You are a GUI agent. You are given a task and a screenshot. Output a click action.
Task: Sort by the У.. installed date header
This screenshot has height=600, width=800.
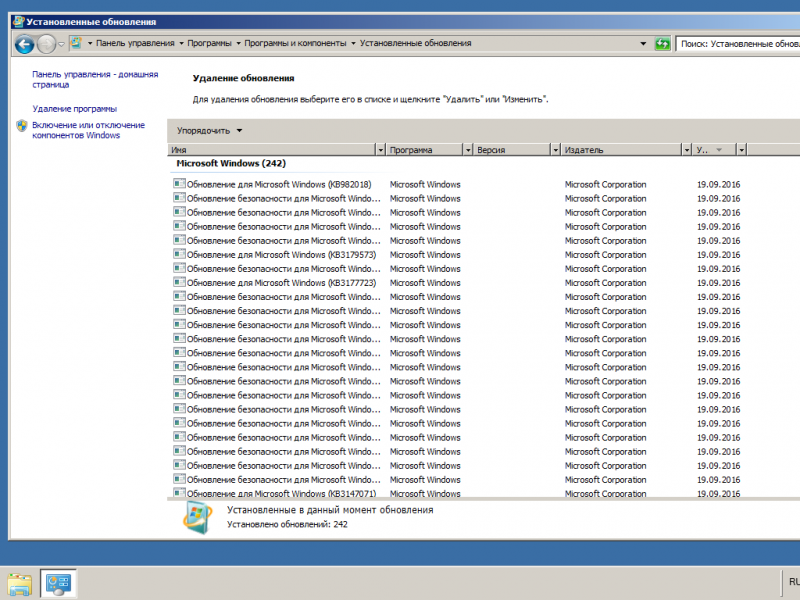pyautogui.click(x=715, y=150)
